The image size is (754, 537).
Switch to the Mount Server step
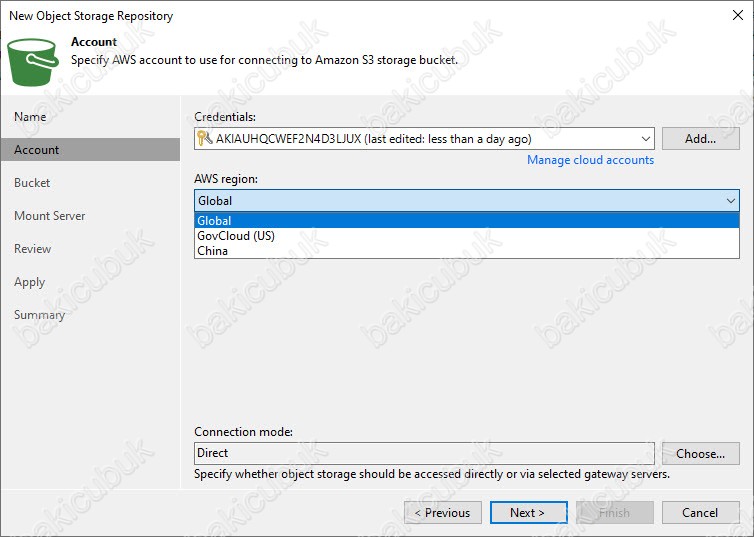pyautogui.click(x=50, y=216)
